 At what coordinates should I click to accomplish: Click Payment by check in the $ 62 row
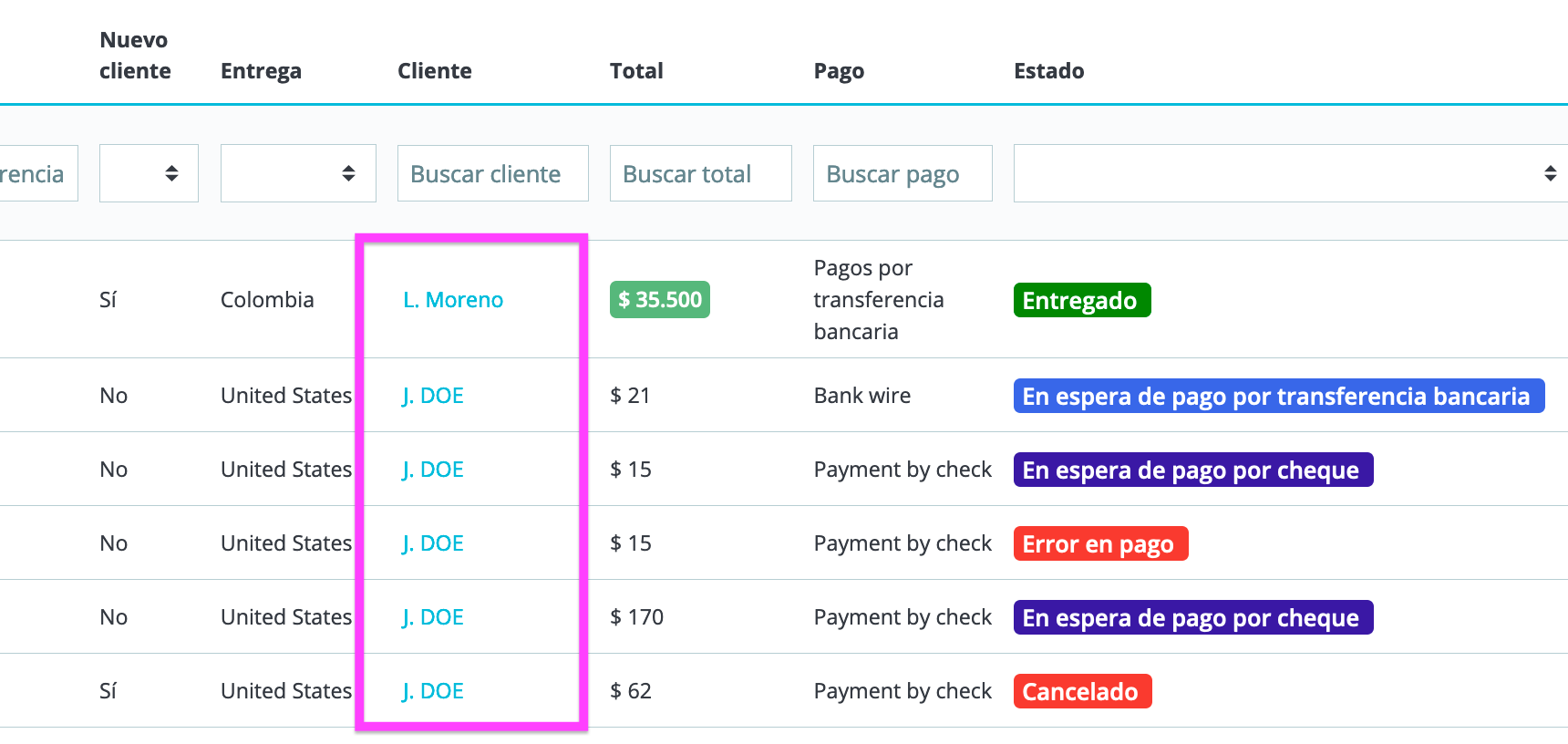click(x=903, y=691)
